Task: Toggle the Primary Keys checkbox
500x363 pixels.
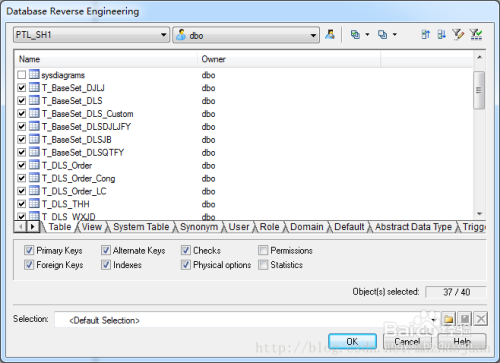Action: point(29,250)
